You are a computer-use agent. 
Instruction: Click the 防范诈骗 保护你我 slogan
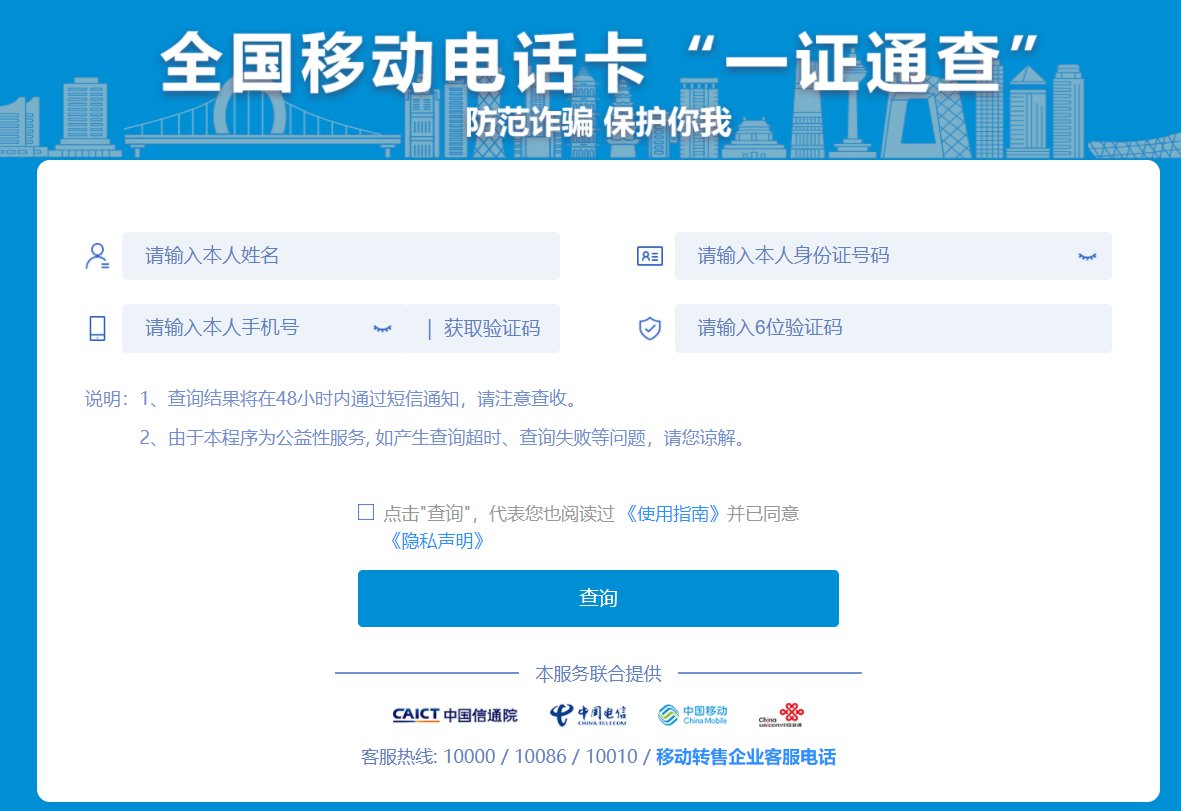[598, 122]
